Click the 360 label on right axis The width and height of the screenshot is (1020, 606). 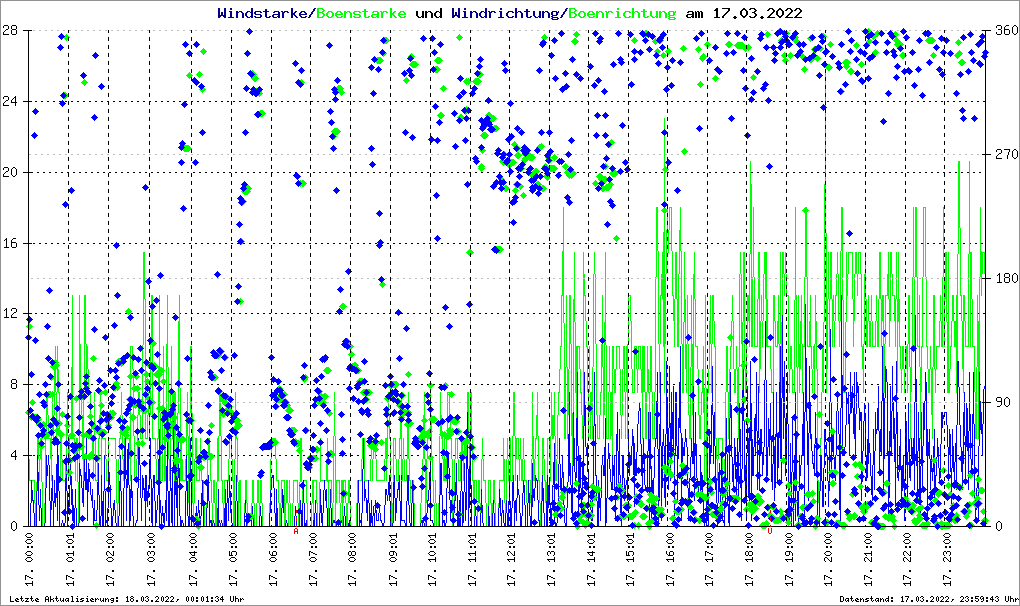(x=1005, y=31)
